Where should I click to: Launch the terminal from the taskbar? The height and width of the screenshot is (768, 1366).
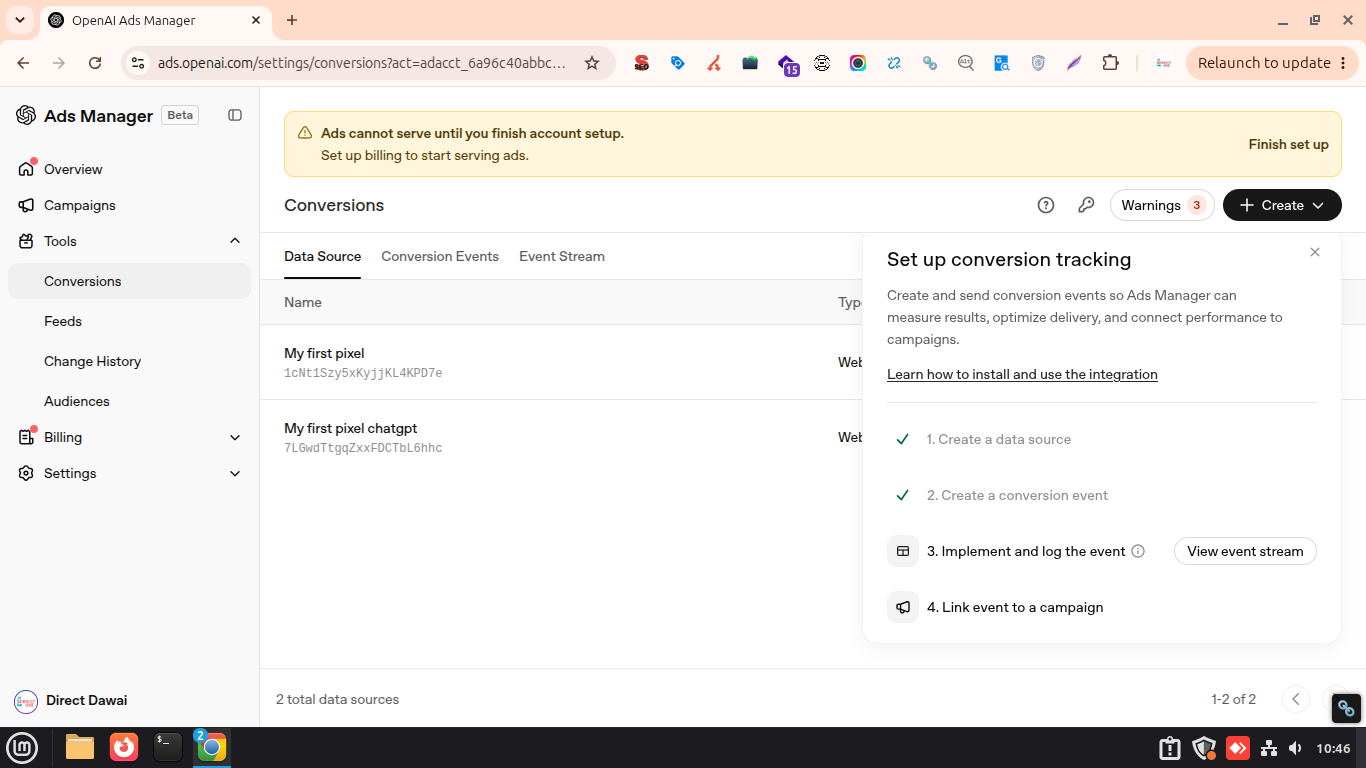pyautogui.click(x=168, y=747)
